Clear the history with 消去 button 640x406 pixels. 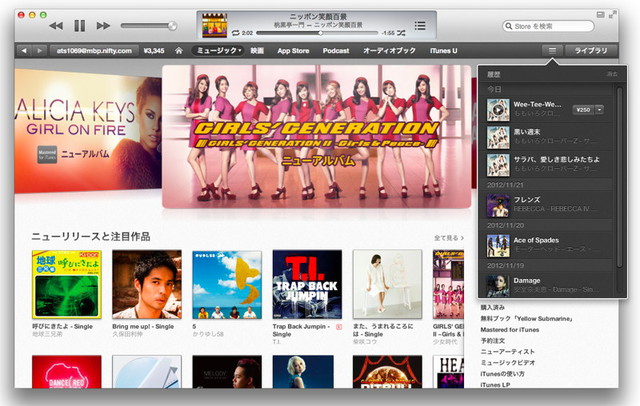point(612,74)
